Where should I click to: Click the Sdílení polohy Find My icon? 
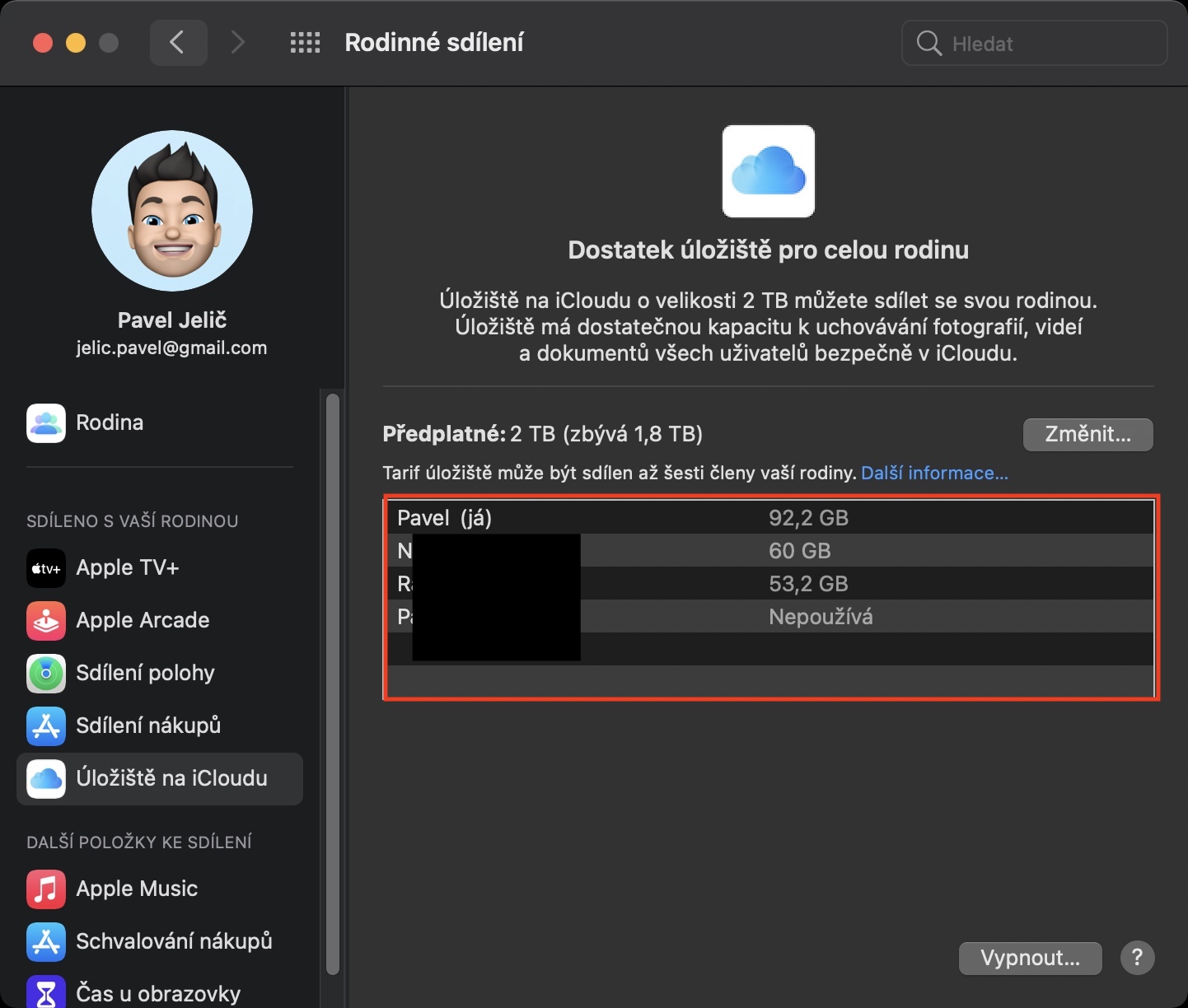click(46, 674)
